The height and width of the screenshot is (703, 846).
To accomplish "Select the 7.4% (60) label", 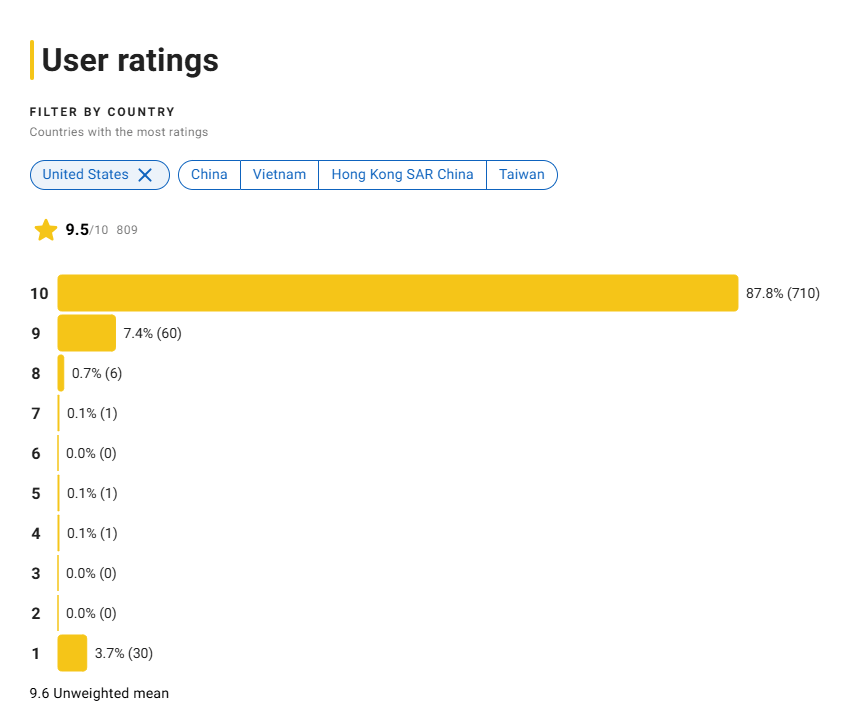I will 153,333.
